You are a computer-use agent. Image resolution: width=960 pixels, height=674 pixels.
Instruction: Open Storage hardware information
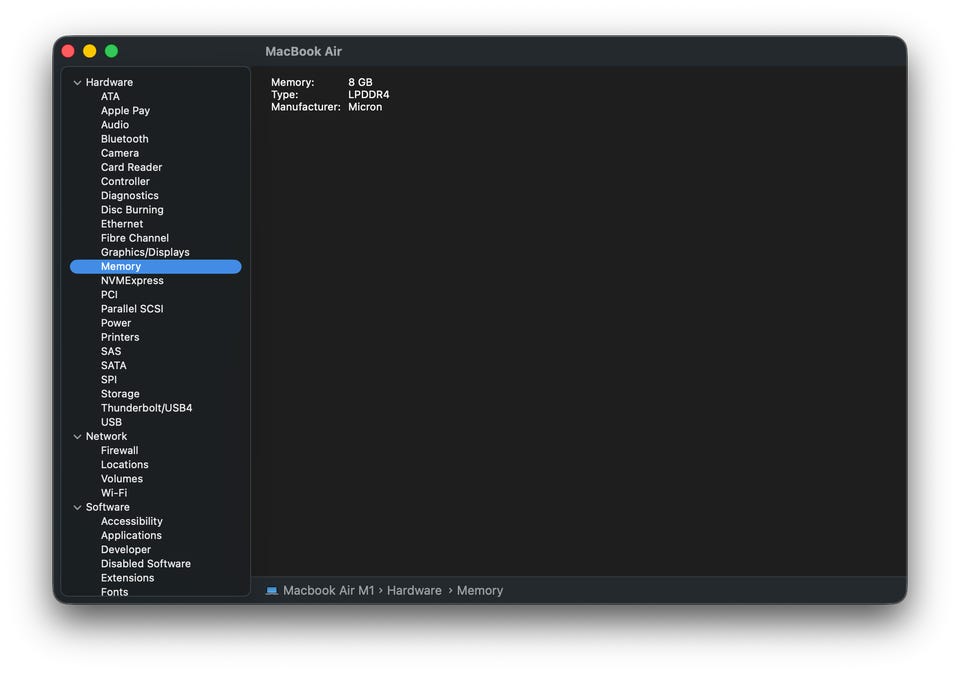tap(120, 394)
